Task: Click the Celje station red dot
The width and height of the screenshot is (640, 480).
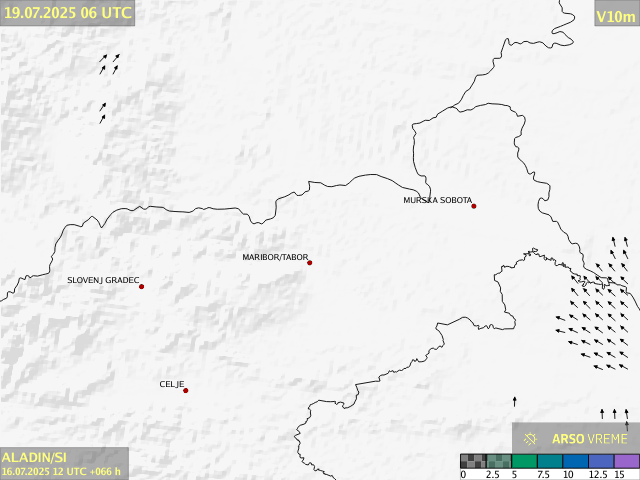Action: click(x=185, y=391)
